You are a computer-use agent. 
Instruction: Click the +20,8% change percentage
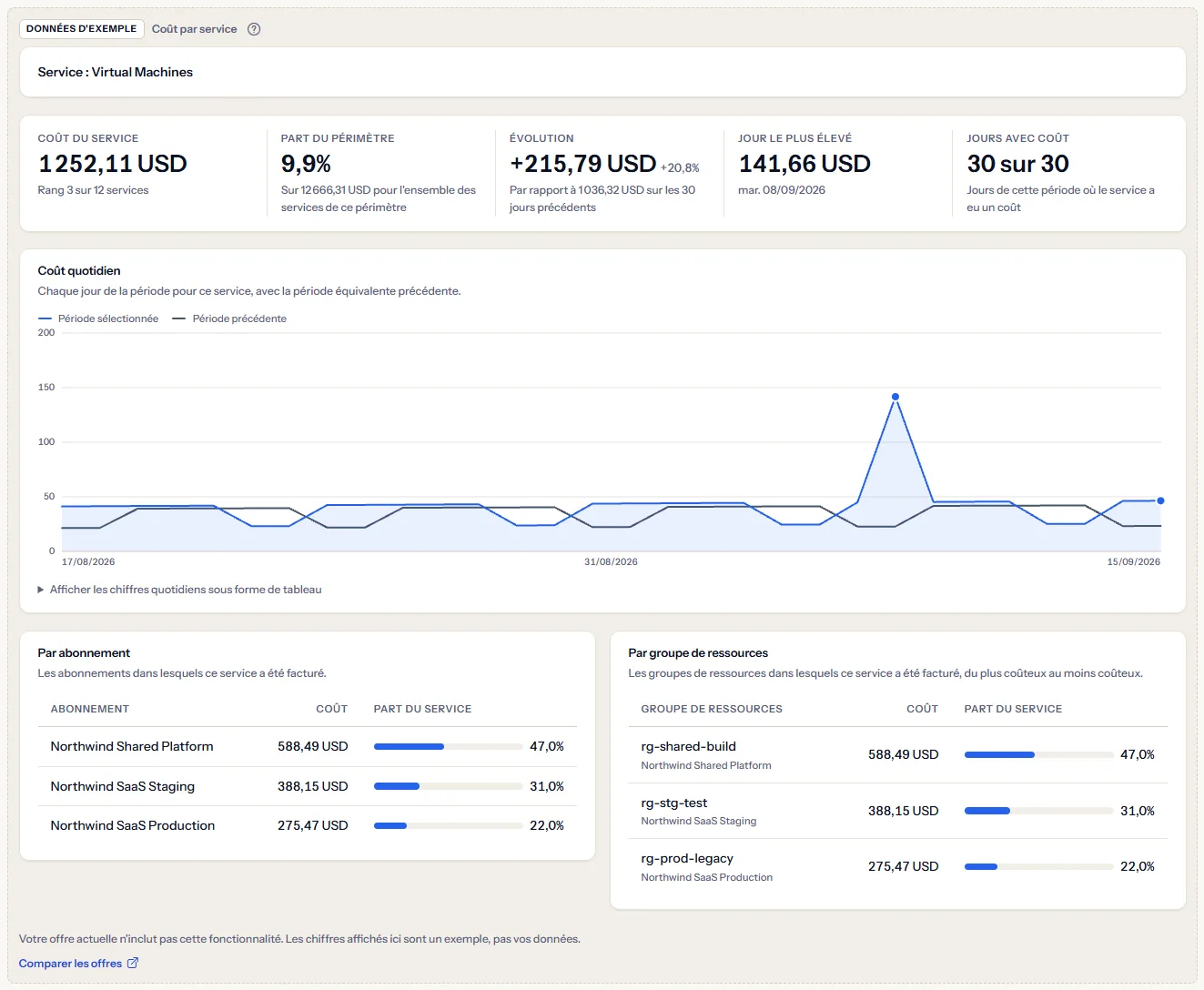(x=680, y=167)
